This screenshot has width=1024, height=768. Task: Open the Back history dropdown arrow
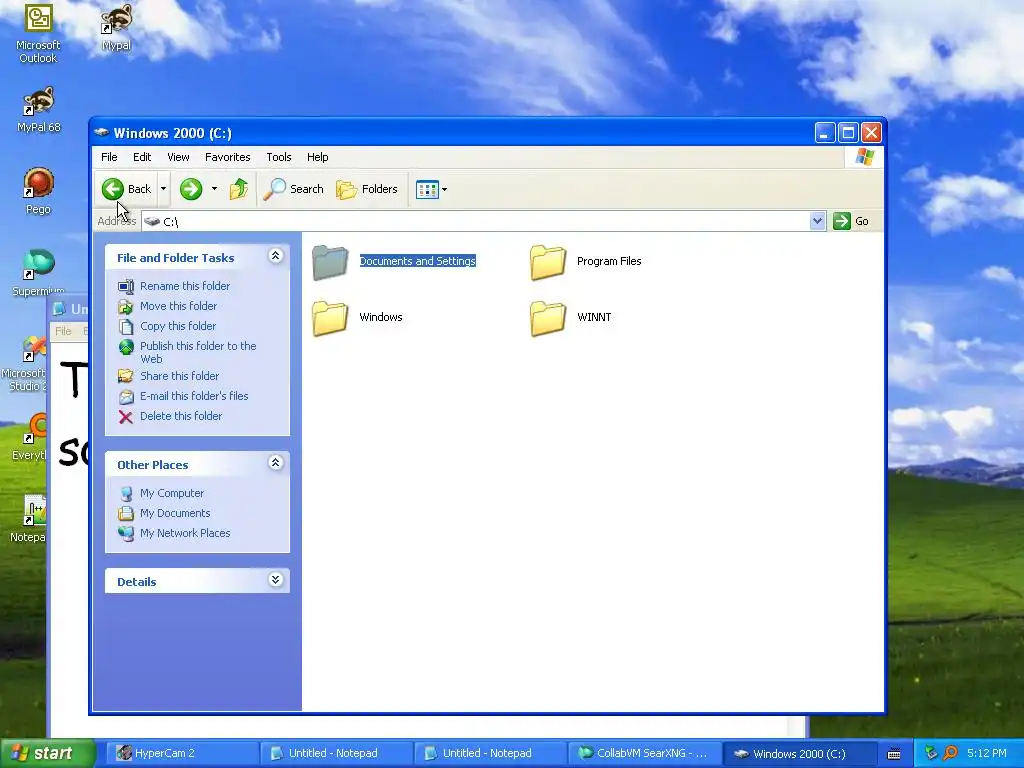click(x=163, y=189)
